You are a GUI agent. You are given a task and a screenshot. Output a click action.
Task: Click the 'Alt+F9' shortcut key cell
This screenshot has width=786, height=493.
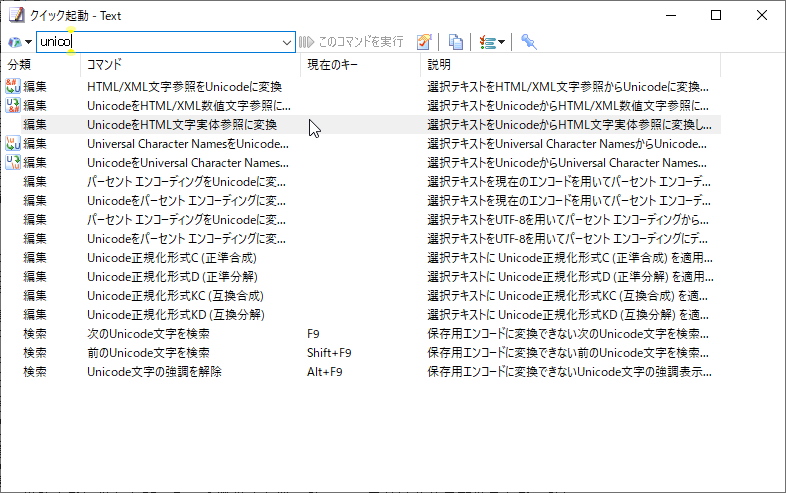(x=325, y=372)
